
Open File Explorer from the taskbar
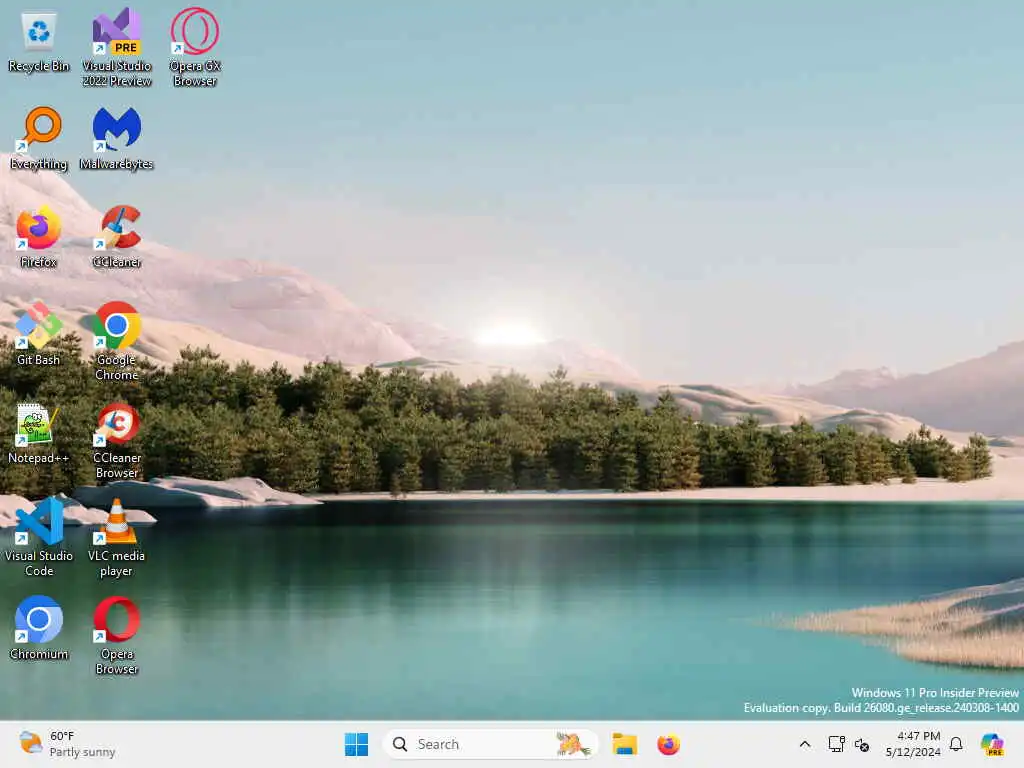[x=624, y=744]
